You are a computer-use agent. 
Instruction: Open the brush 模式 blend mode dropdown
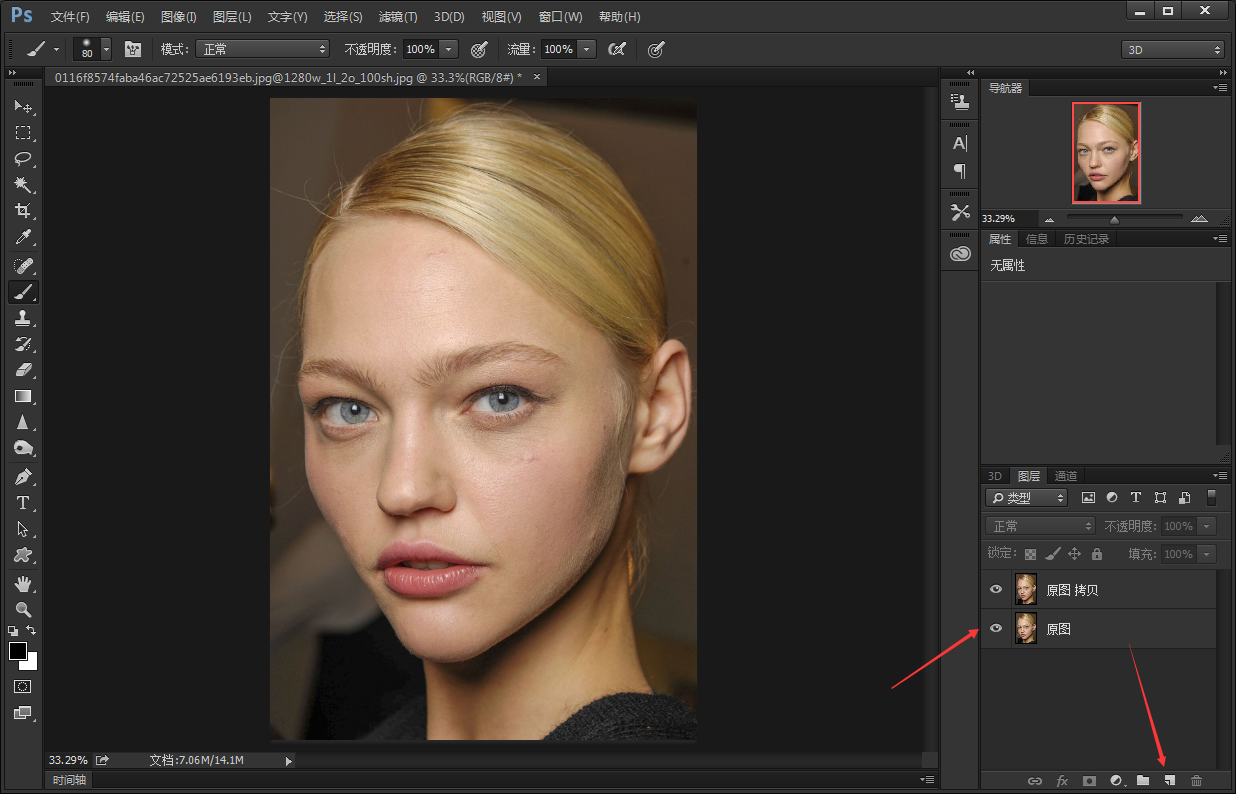pyautogui.click(x=262, y=49)
